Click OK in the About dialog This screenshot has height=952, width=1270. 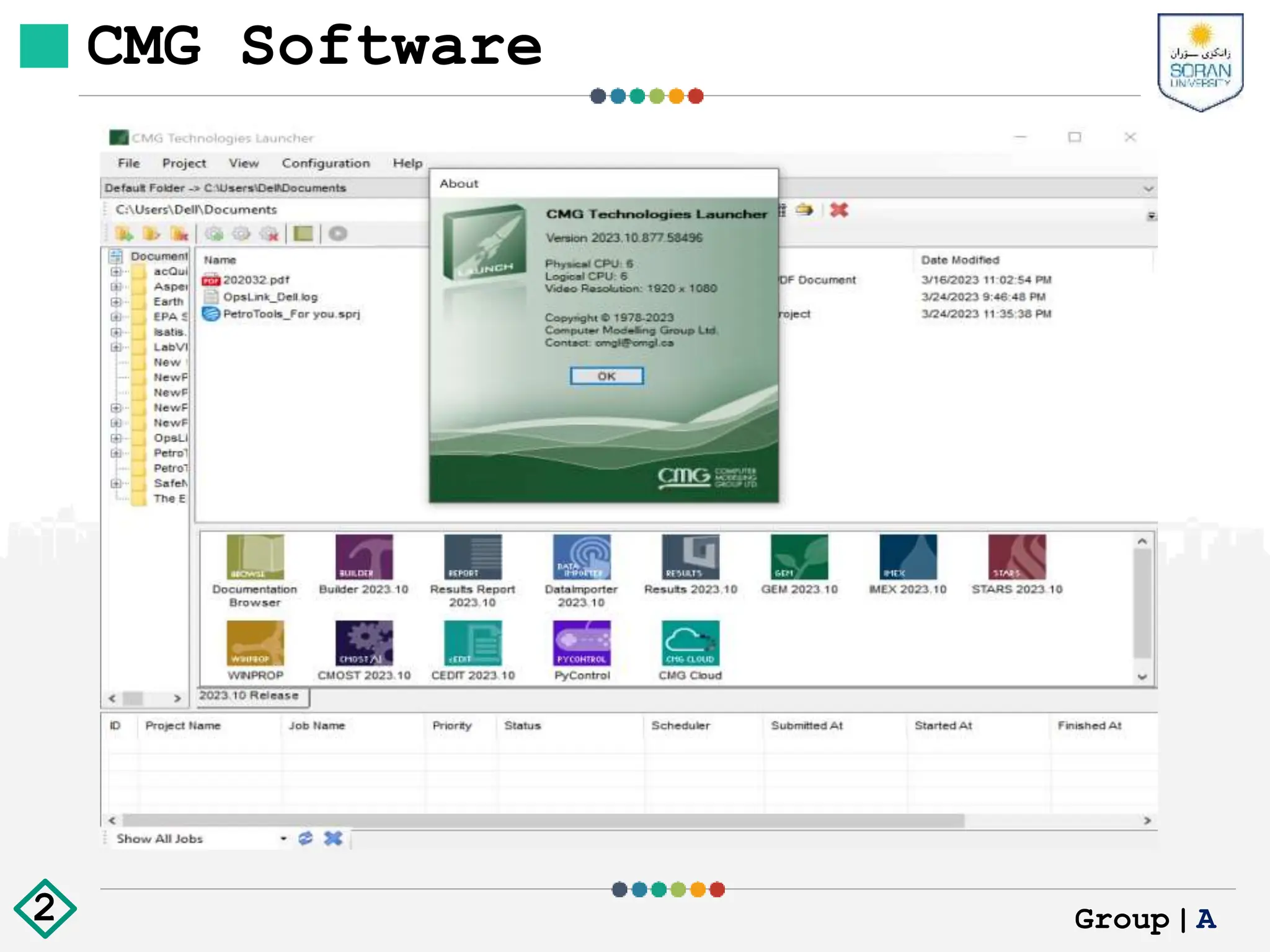click(606, 376)
